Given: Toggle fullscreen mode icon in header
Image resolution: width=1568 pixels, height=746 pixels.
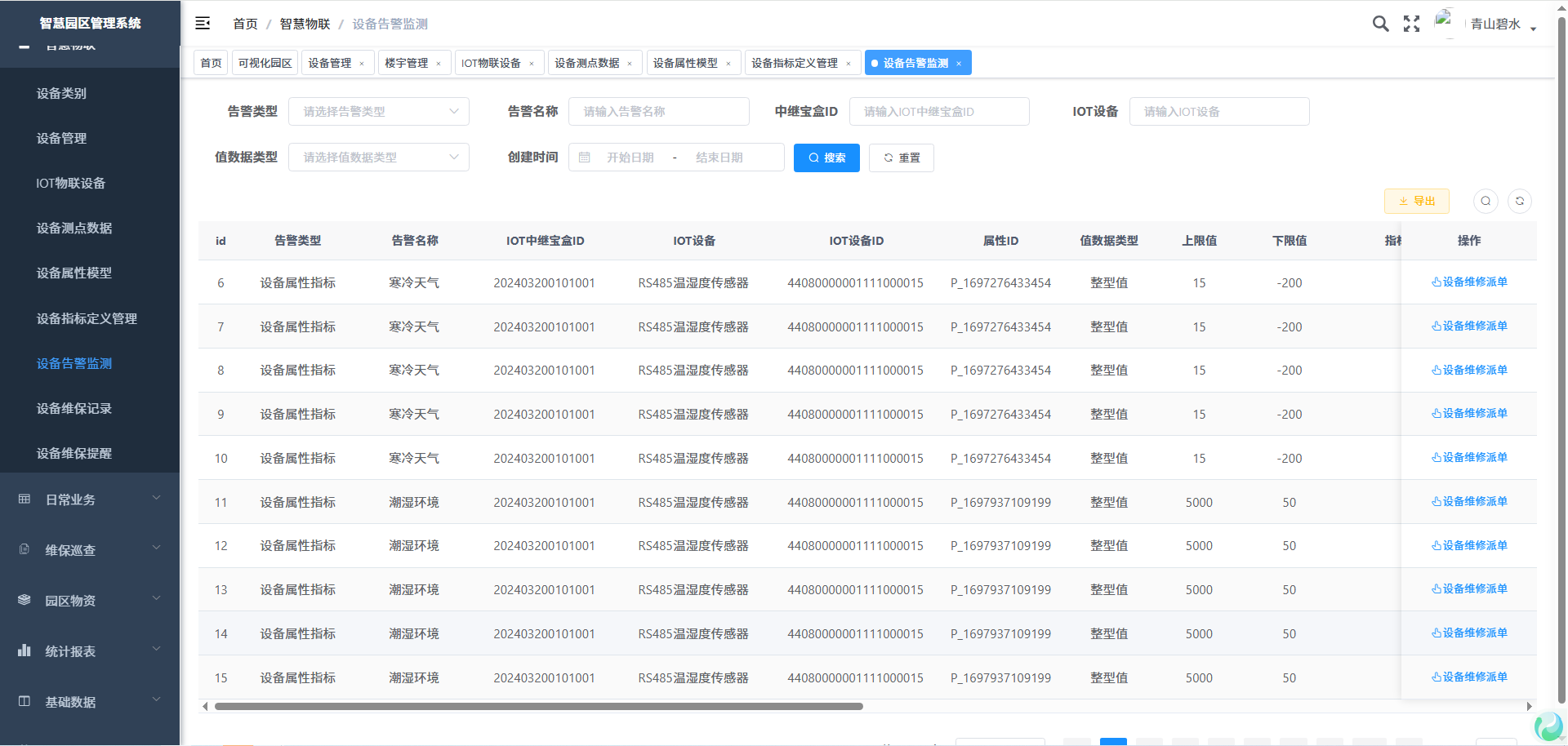Looking at the screenshot, I should [1411, 24].
